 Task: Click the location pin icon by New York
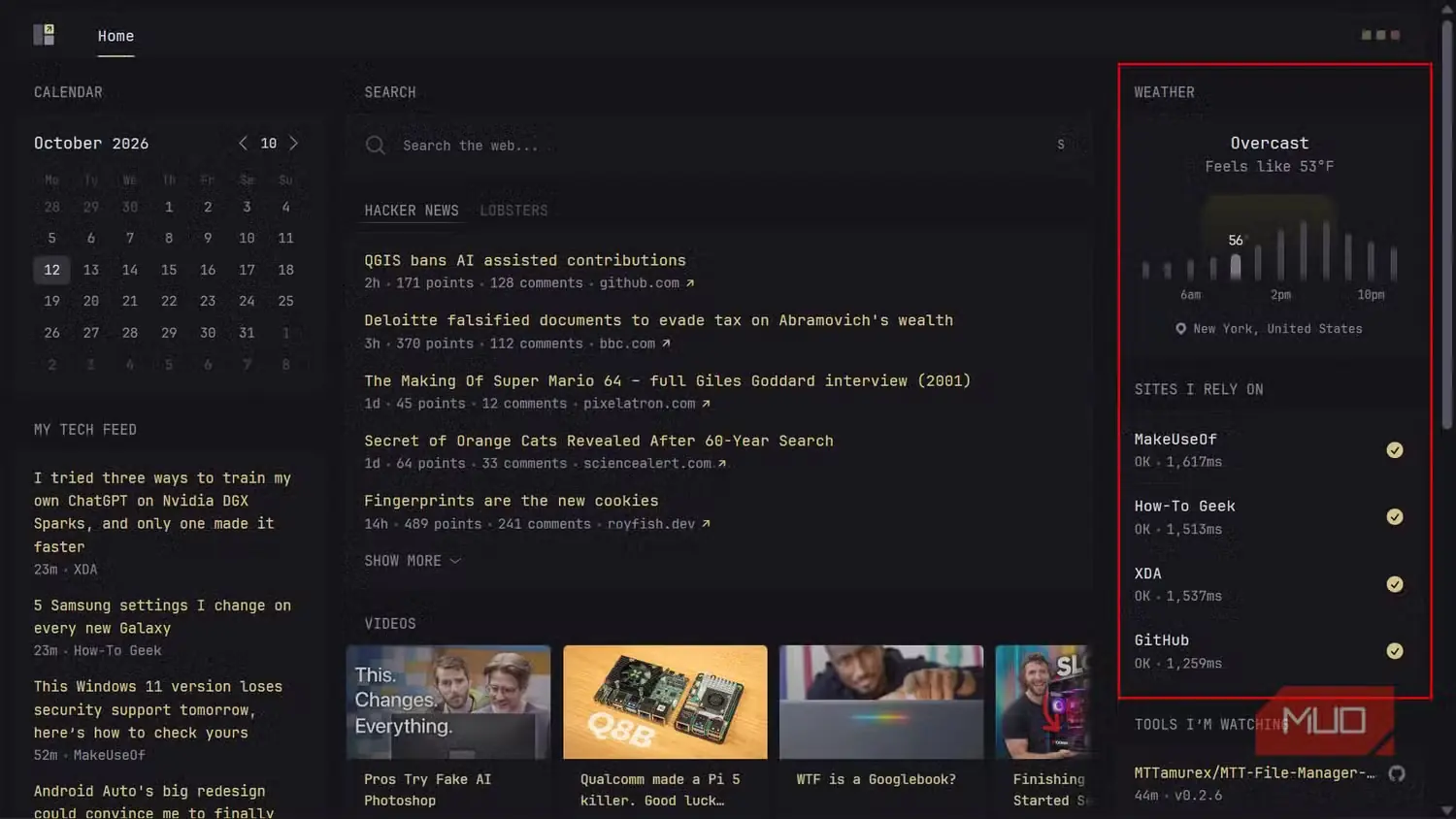click(1180, 329)
